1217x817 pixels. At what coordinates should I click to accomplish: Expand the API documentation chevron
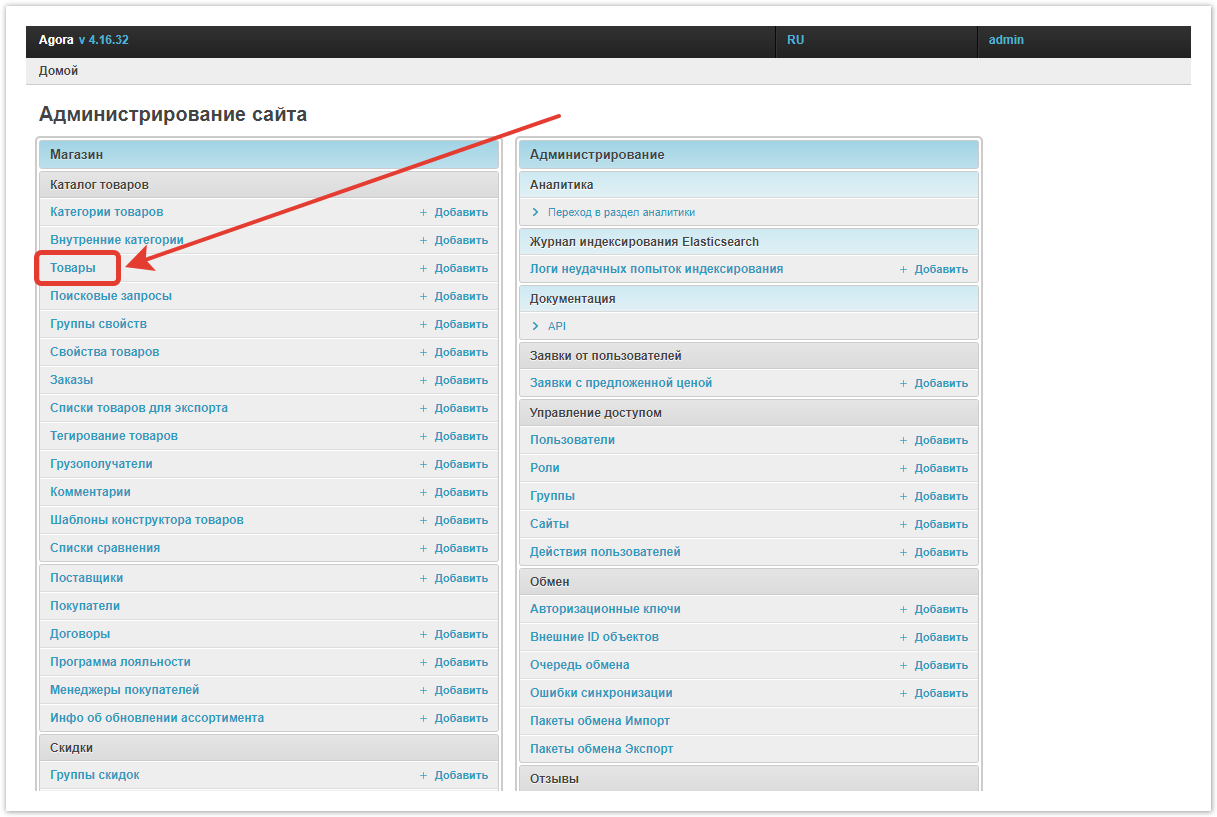[536, 326]
